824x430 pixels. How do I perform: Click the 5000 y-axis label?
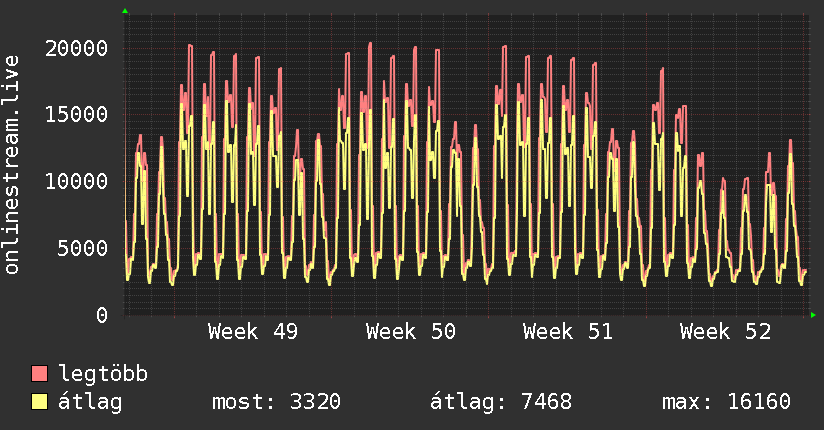point(83,248)
